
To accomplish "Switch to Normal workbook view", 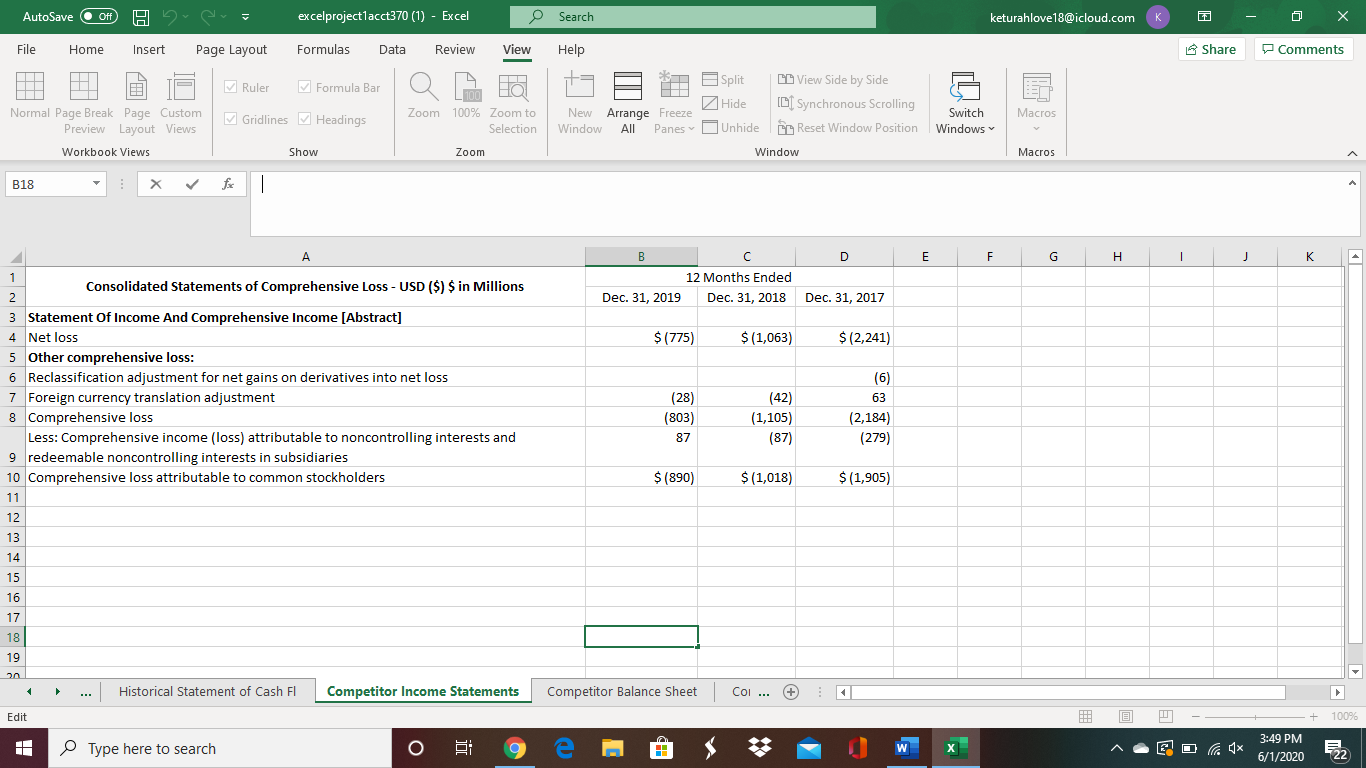I will (29, 99).
